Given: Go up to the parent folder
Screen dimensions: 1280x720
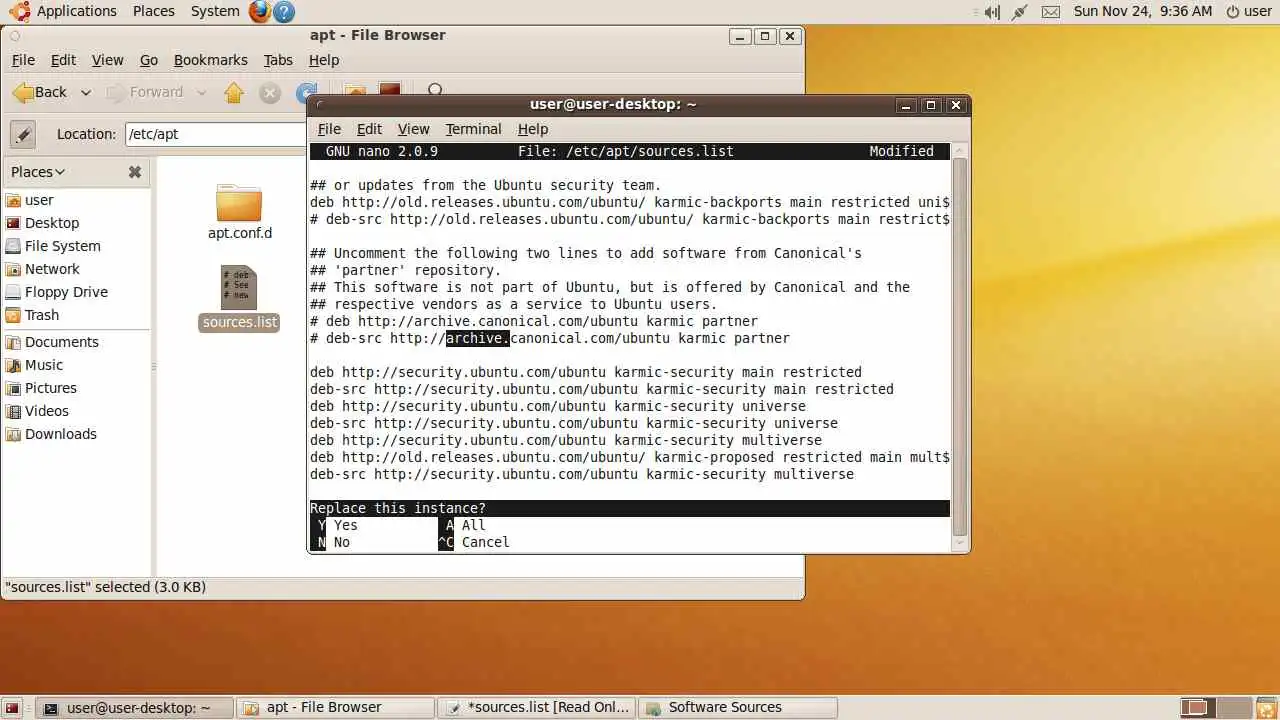Looking at the screenshot, I should point(234,93).
